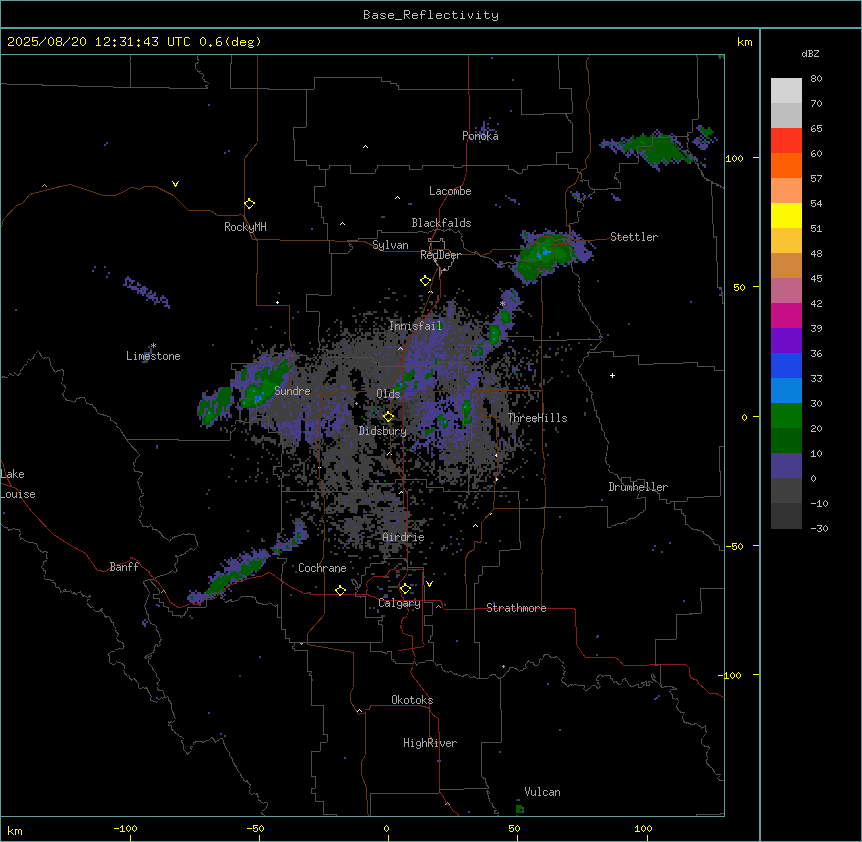Click the yellow diamond marker south of RedDeer
The width and height of the screenshot is (862, 842).
pyautogui.click(x=425, y=281)
